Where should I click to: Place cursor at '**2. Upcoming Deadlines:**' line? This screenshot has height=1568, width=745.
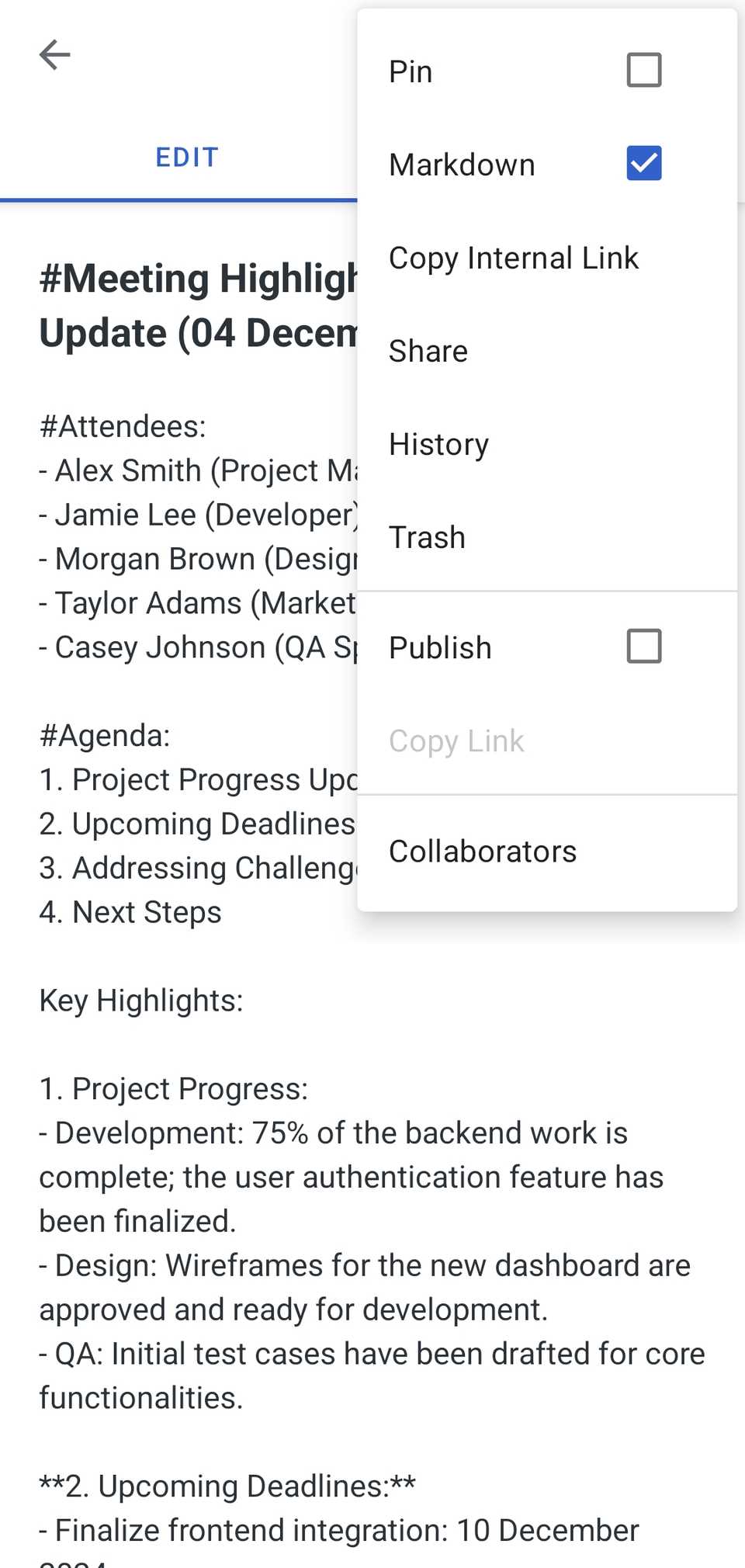pyautogui.click(x=227, y=1486)
